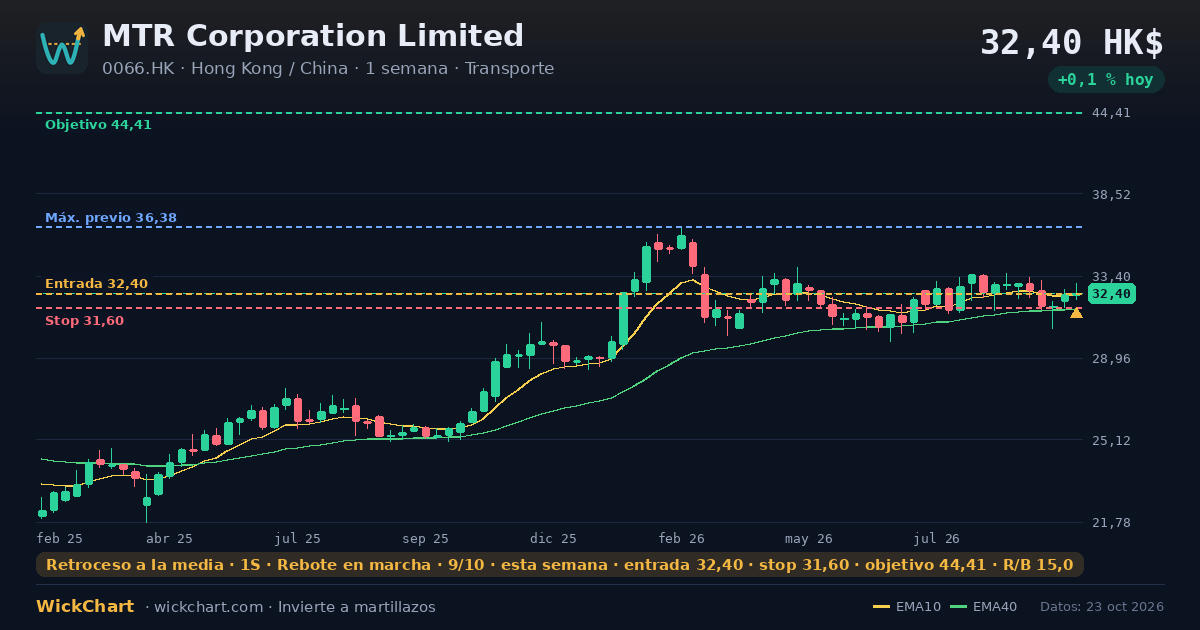The image size is (1200, 630).
Task: Click the abr 25 date label
Action: tap(170, 538)
